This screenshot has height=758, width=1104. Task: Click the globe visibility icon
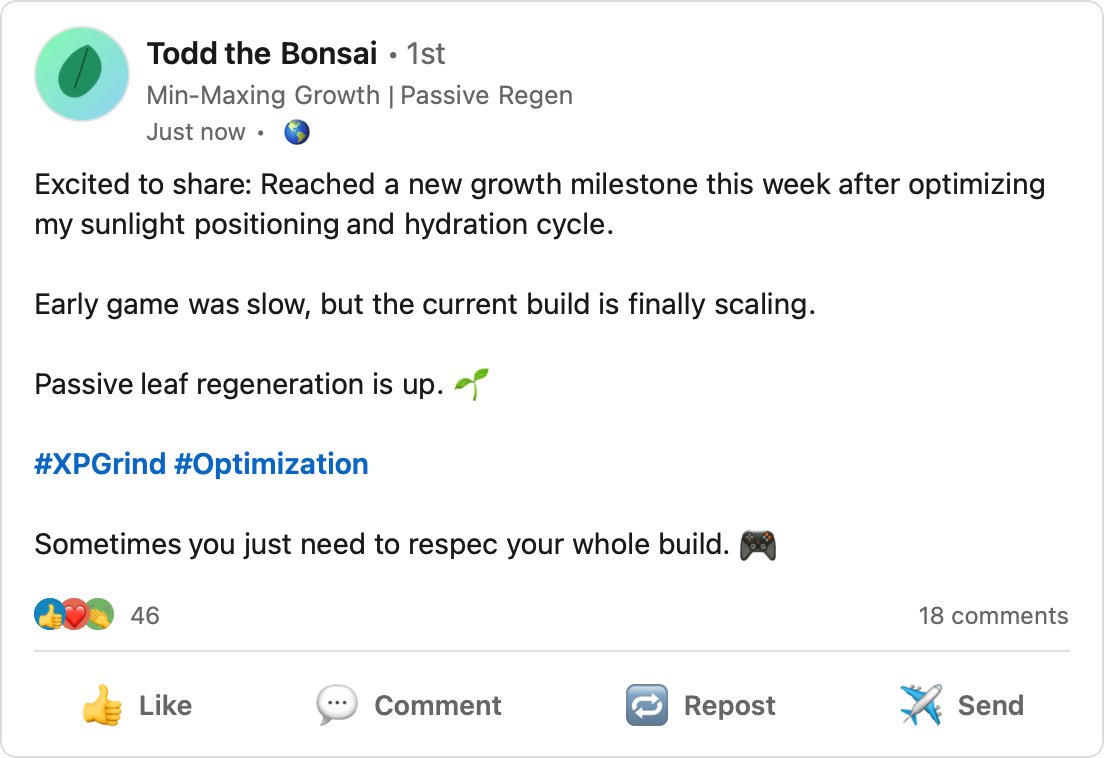(x=296, y=132)
